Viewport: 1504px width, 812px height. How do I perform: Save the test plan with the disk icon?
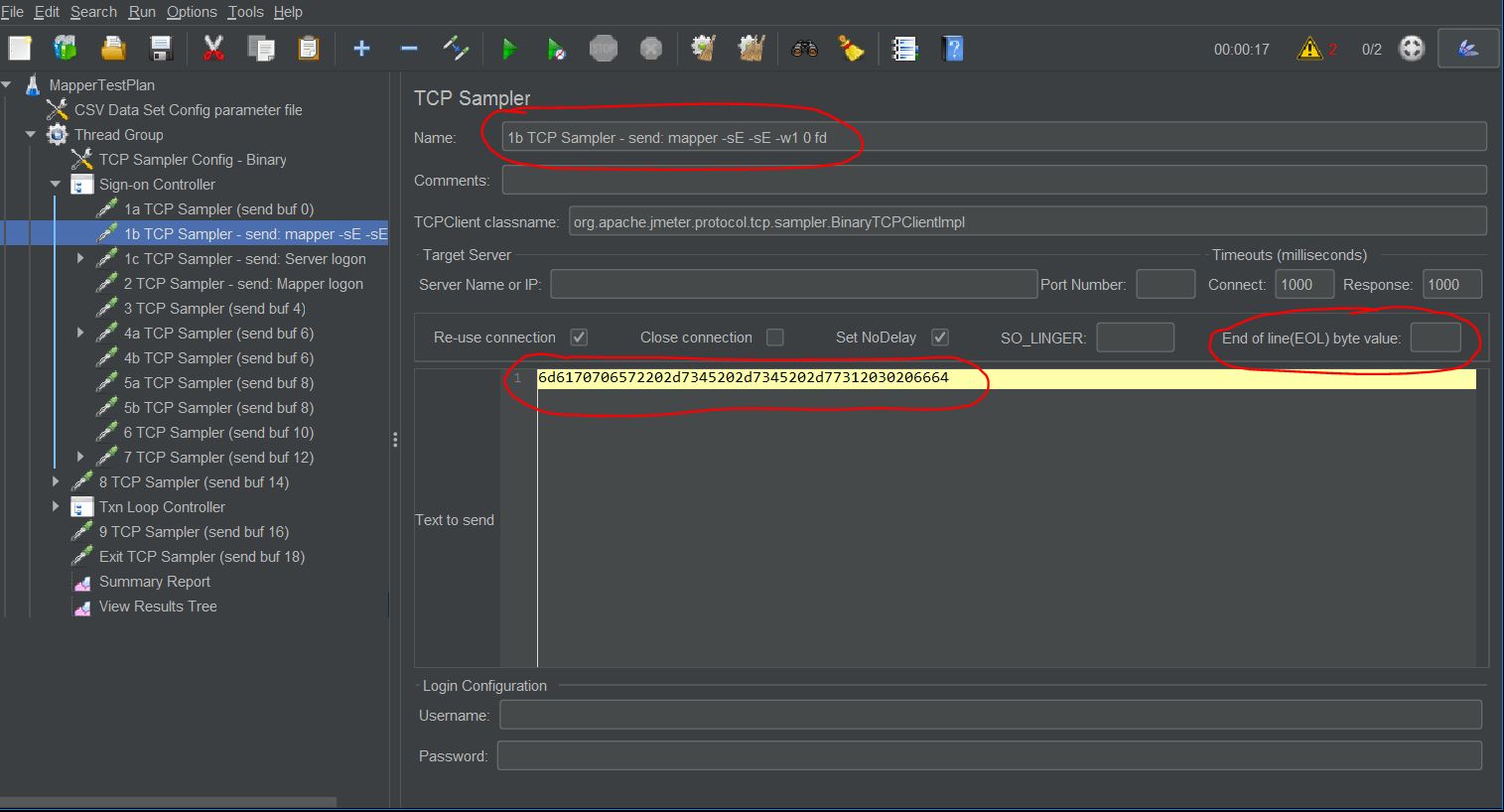click(x=162, y=48)
